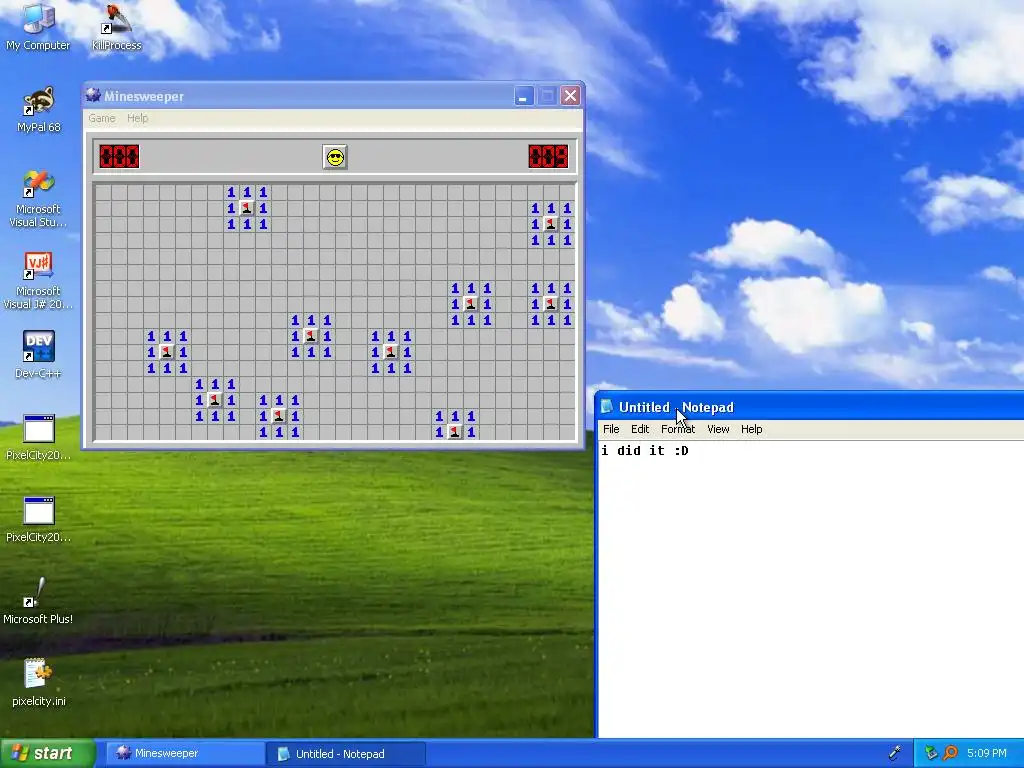Viewport: 1024px width, 768px height.
Task: Click the "i did it :D" text in Notepad
Action: tap(645, 451)
